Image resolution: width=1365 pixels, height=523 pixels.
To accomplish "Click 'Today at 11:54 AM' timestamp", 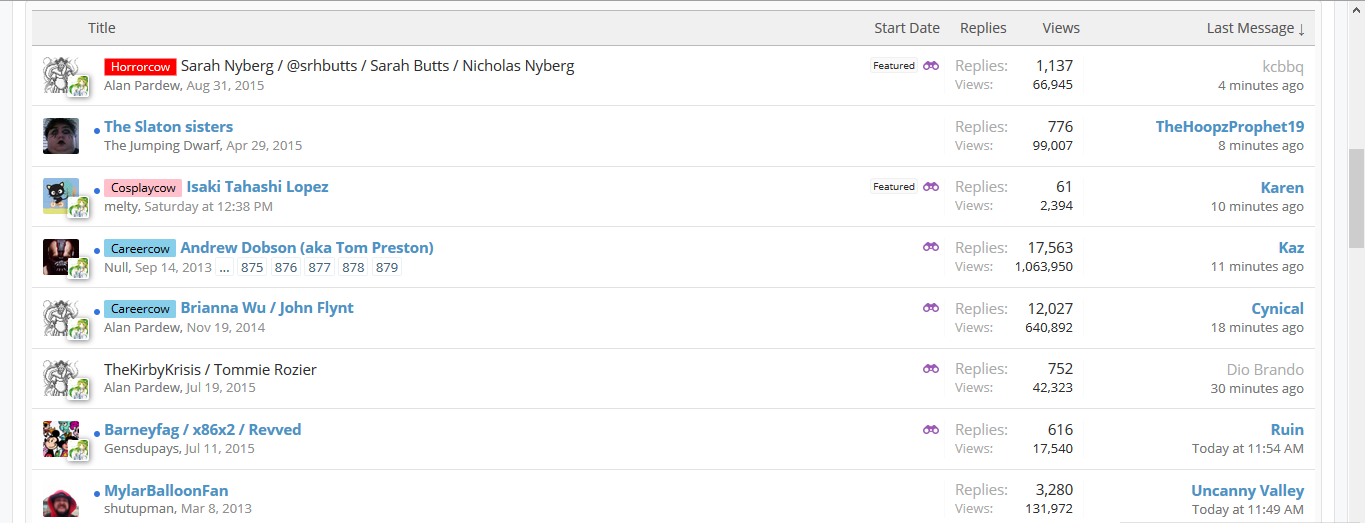I will tap(1248, 449).
